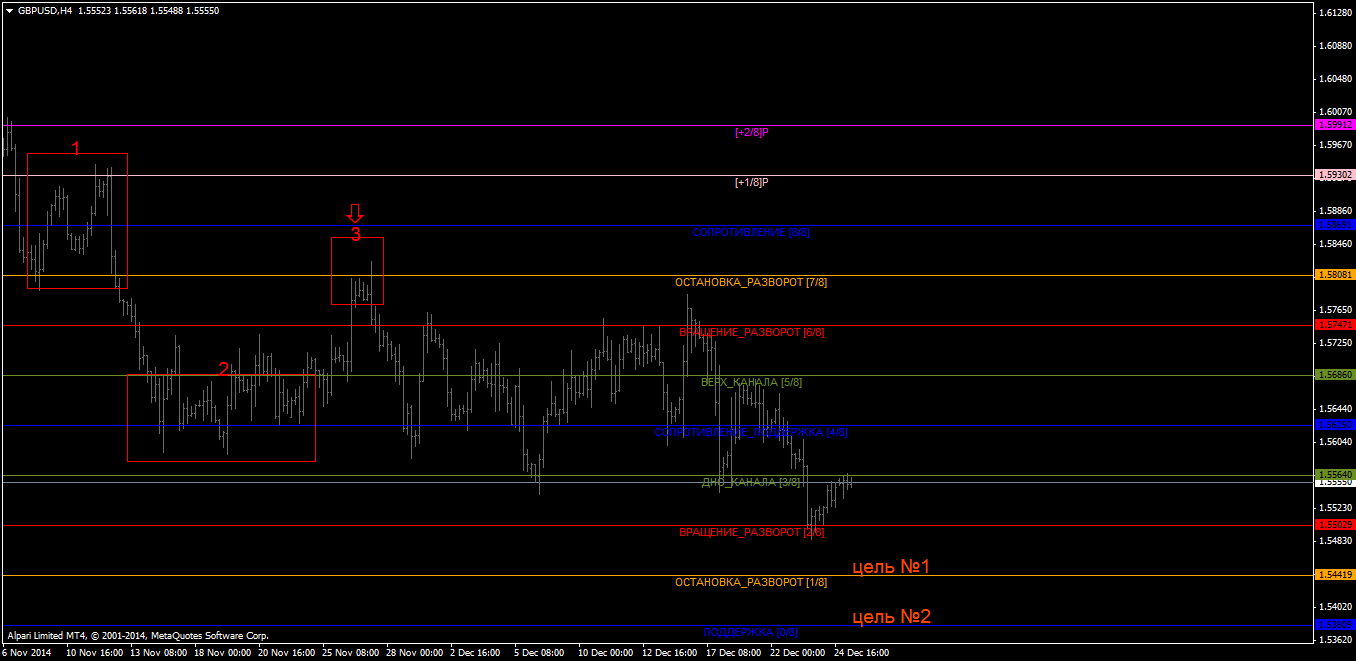Click the 1.54020 value on price scale

pyautogui.click(x=1336, y=607)
